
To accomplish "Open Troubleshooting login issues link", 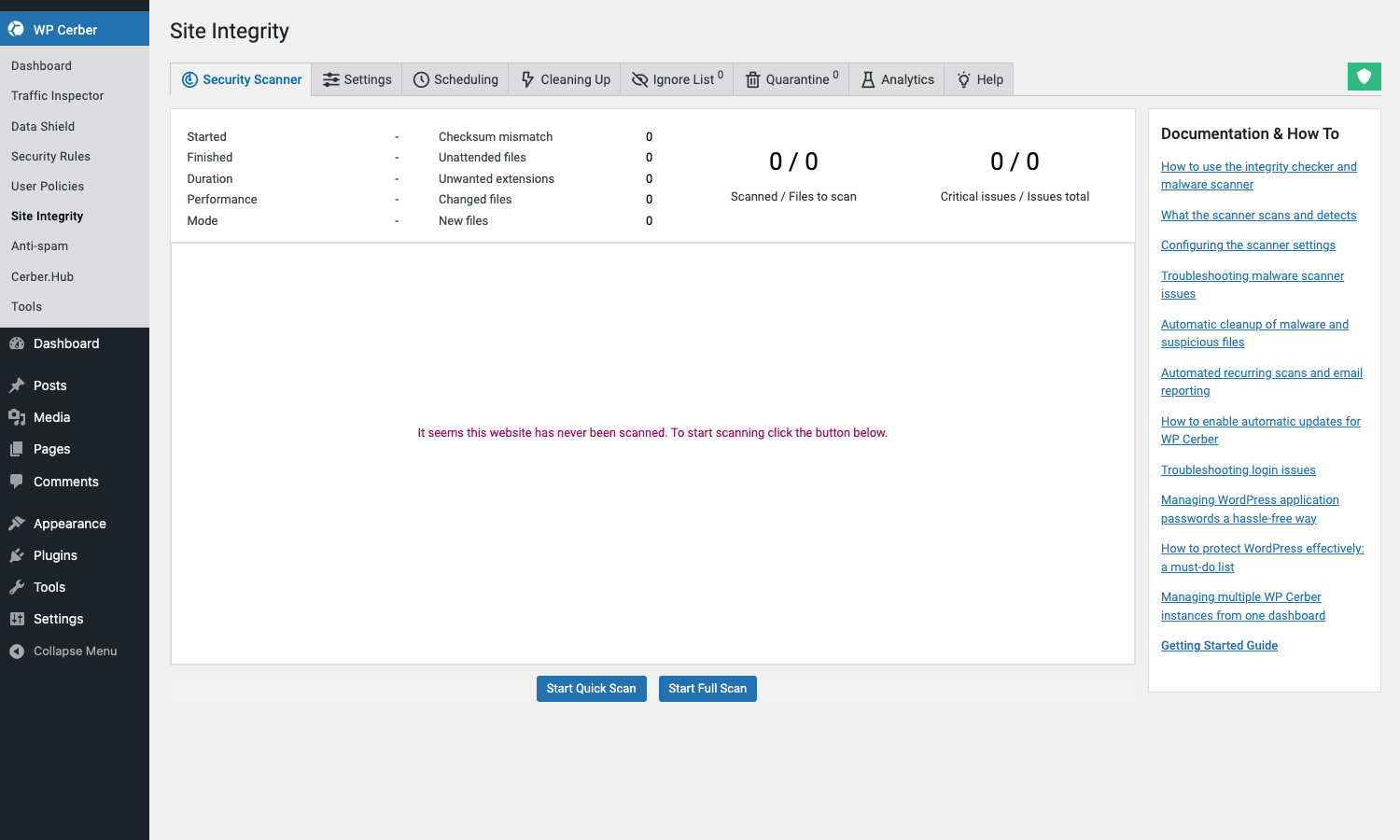I will point(1239,469).
